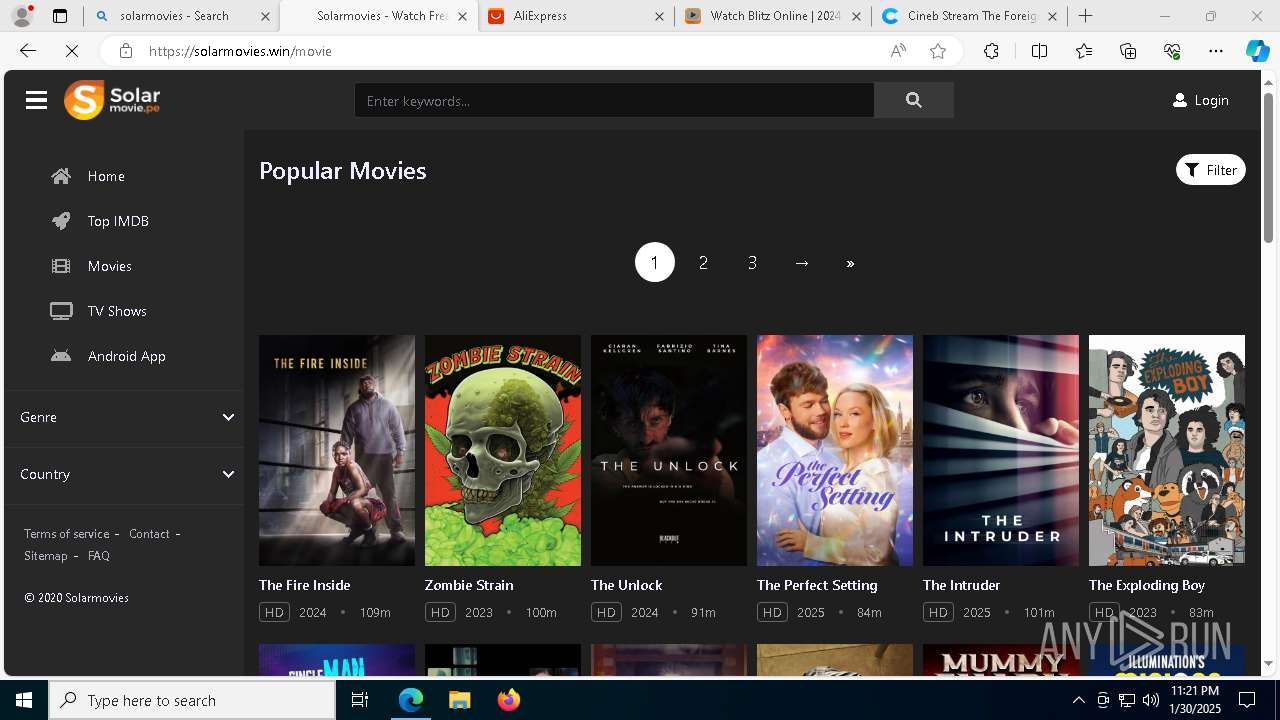The width and height of the screenshot is (1280, 720).
Task: Open tab actions menu icon
Action: pos(60,16)
